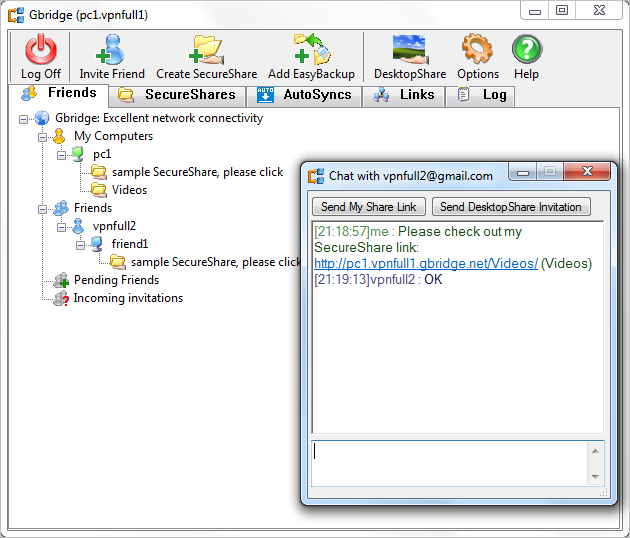Click the My Computers person icon

(x=59, y=136)
